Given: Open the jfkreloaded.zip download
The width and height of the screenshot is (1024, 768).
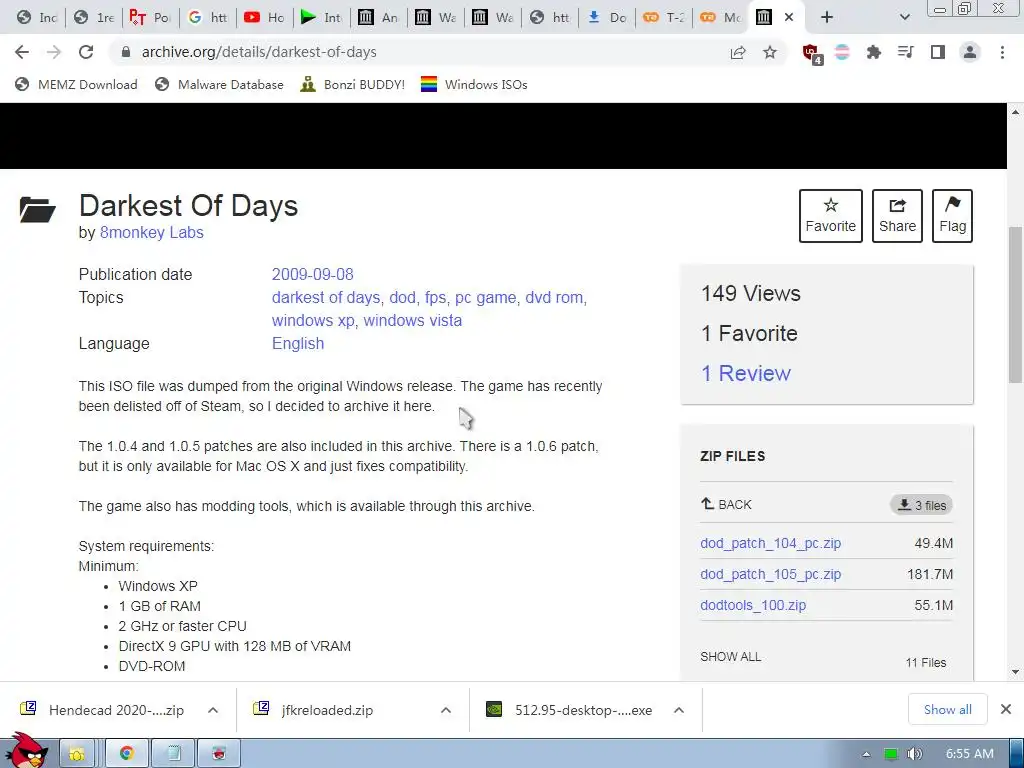Looking at the screenshot, I should [315, 710].
